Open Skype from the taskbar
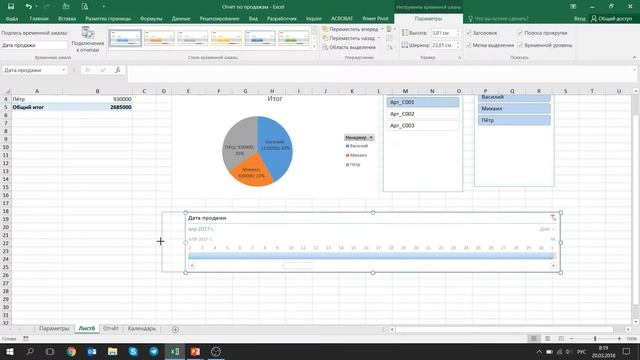 click(133, 351)
